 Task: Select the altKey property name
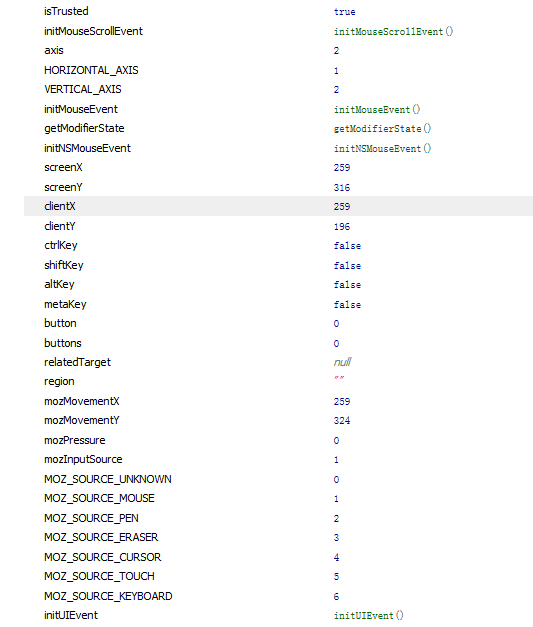(59, 284)
